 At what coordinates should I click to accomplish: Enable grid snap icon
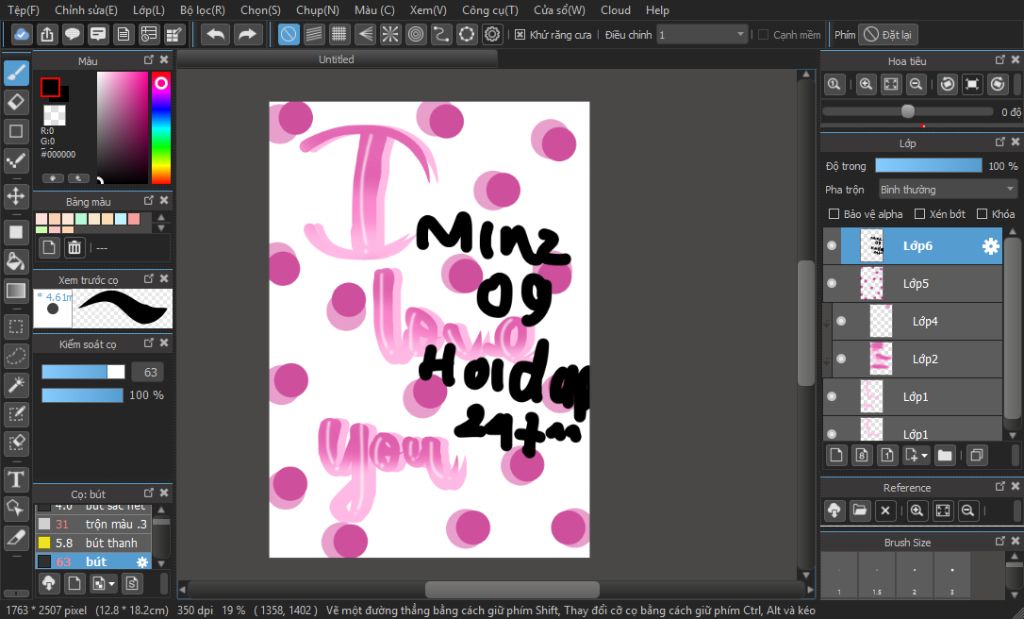pyautogui.click(x=339, y=35)
